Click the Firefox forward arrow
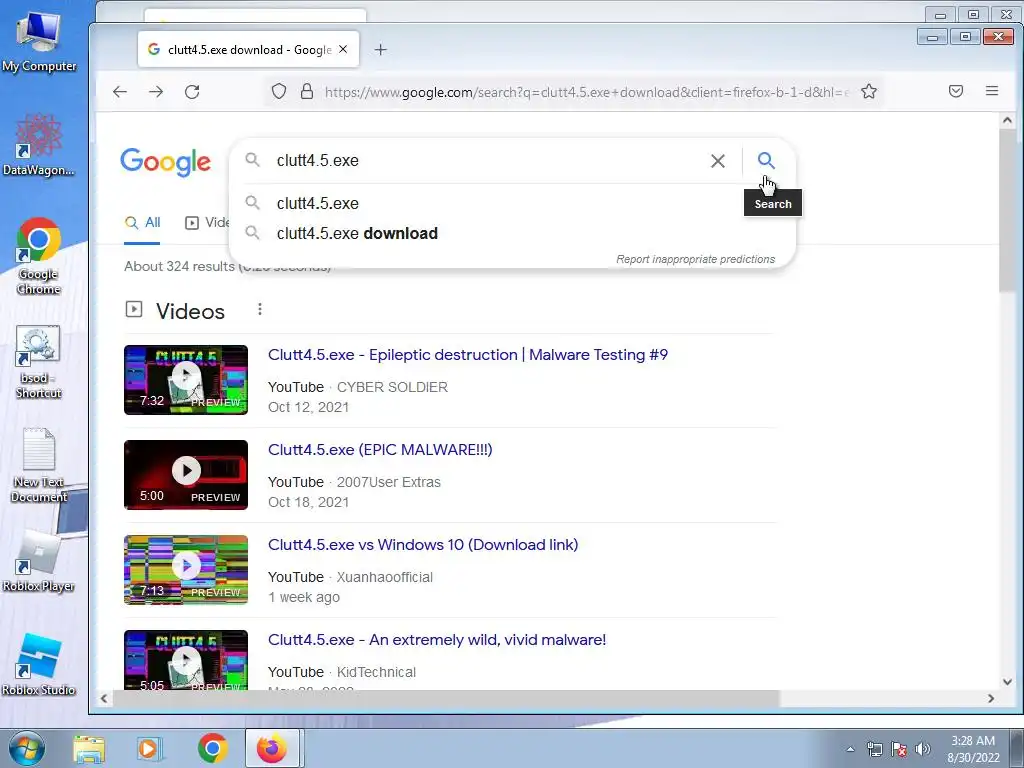 (x=156, y=91)
